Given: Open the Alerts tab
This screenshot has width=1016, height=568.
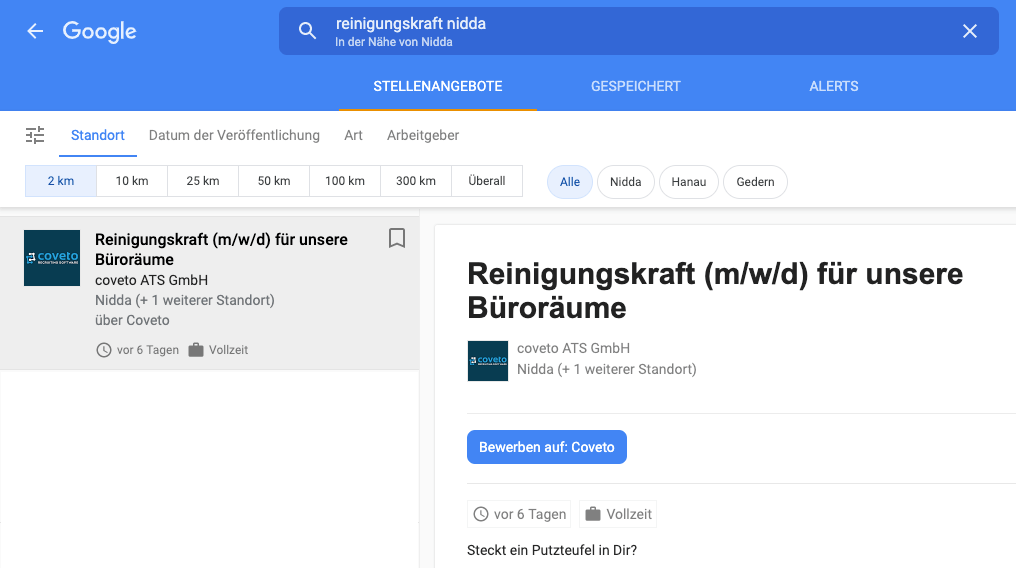Looking at the screenshot, I should click(833, 86).
